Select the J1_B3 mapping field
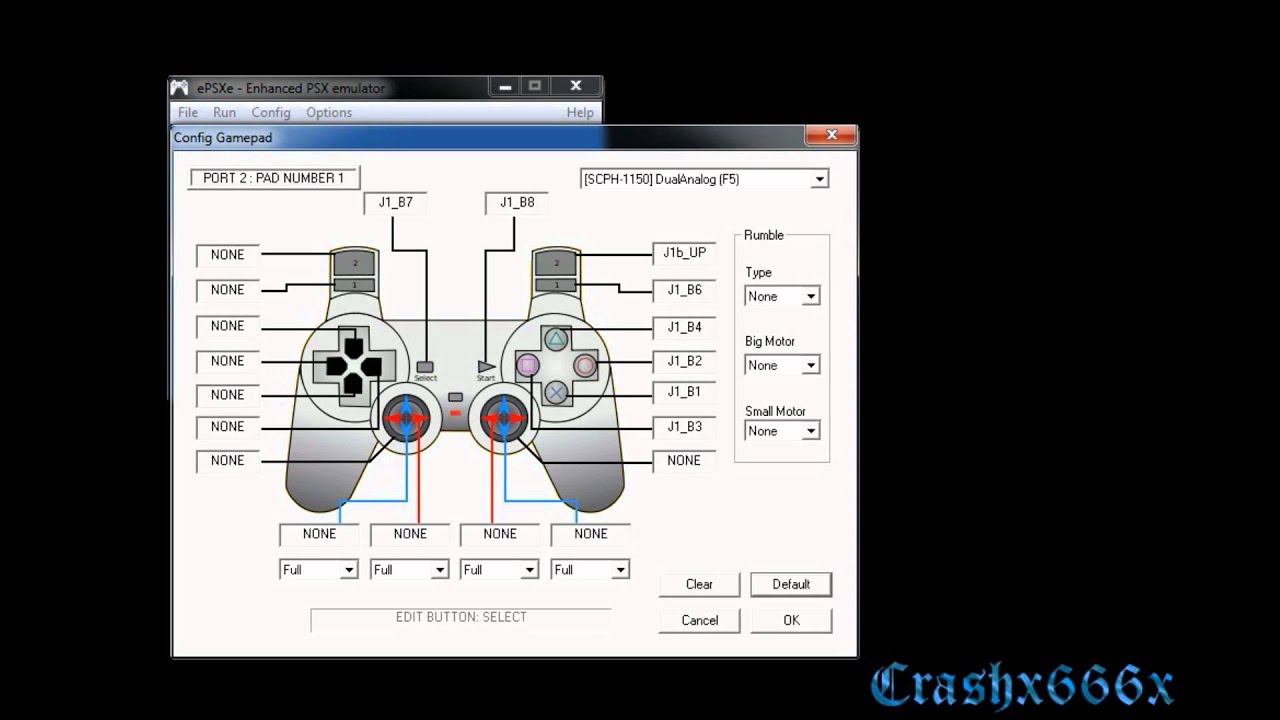This screenshot has height=720, width=1280. click(684, 427)
